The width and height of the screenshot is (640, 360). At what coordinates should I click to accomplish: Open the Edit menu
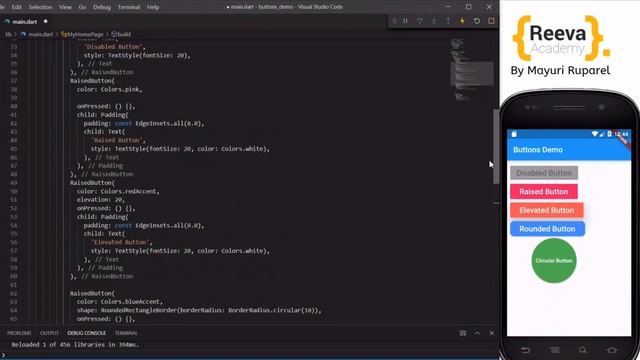[17, 7]
